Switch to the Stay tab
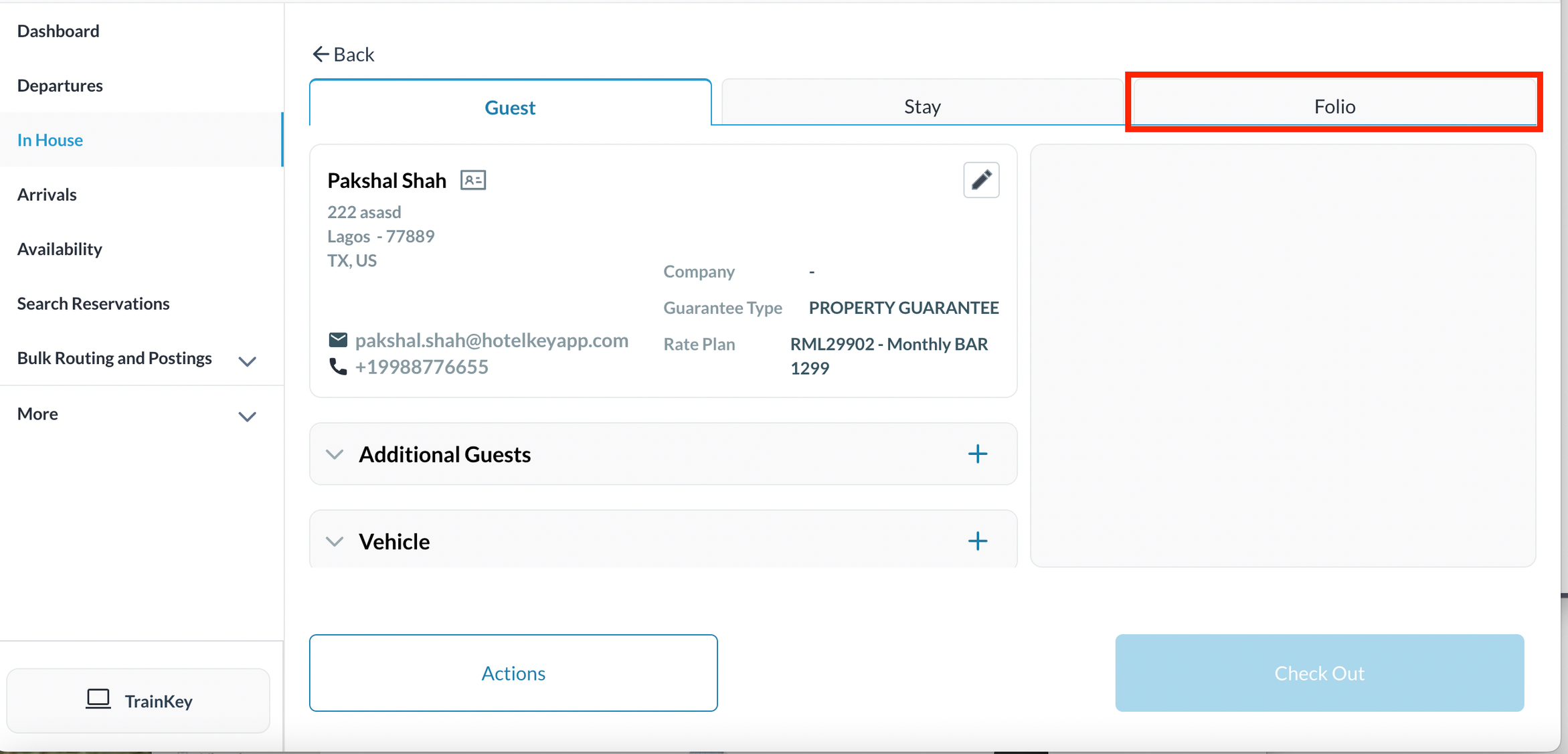The width and height of the screenshot is (1568, 754). tap(922, 106)
